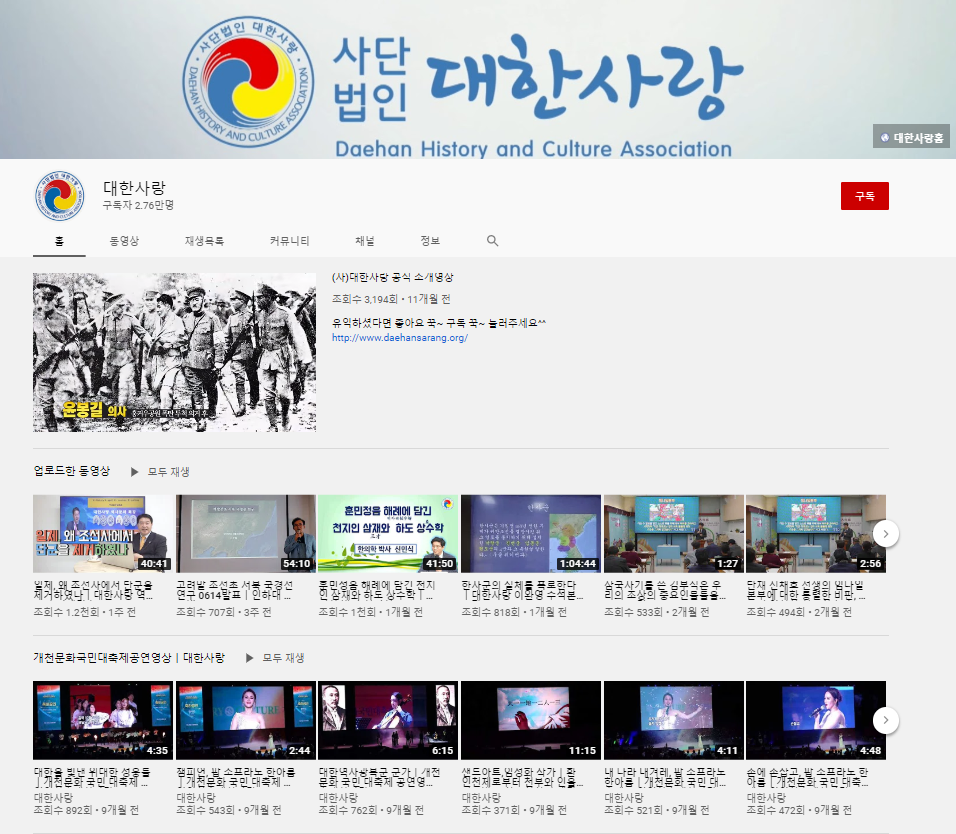956x834 pixels.
Task: Click play icon beside 개천문화국민대축제공연영상 heading
Action: [x=249, y=658]
